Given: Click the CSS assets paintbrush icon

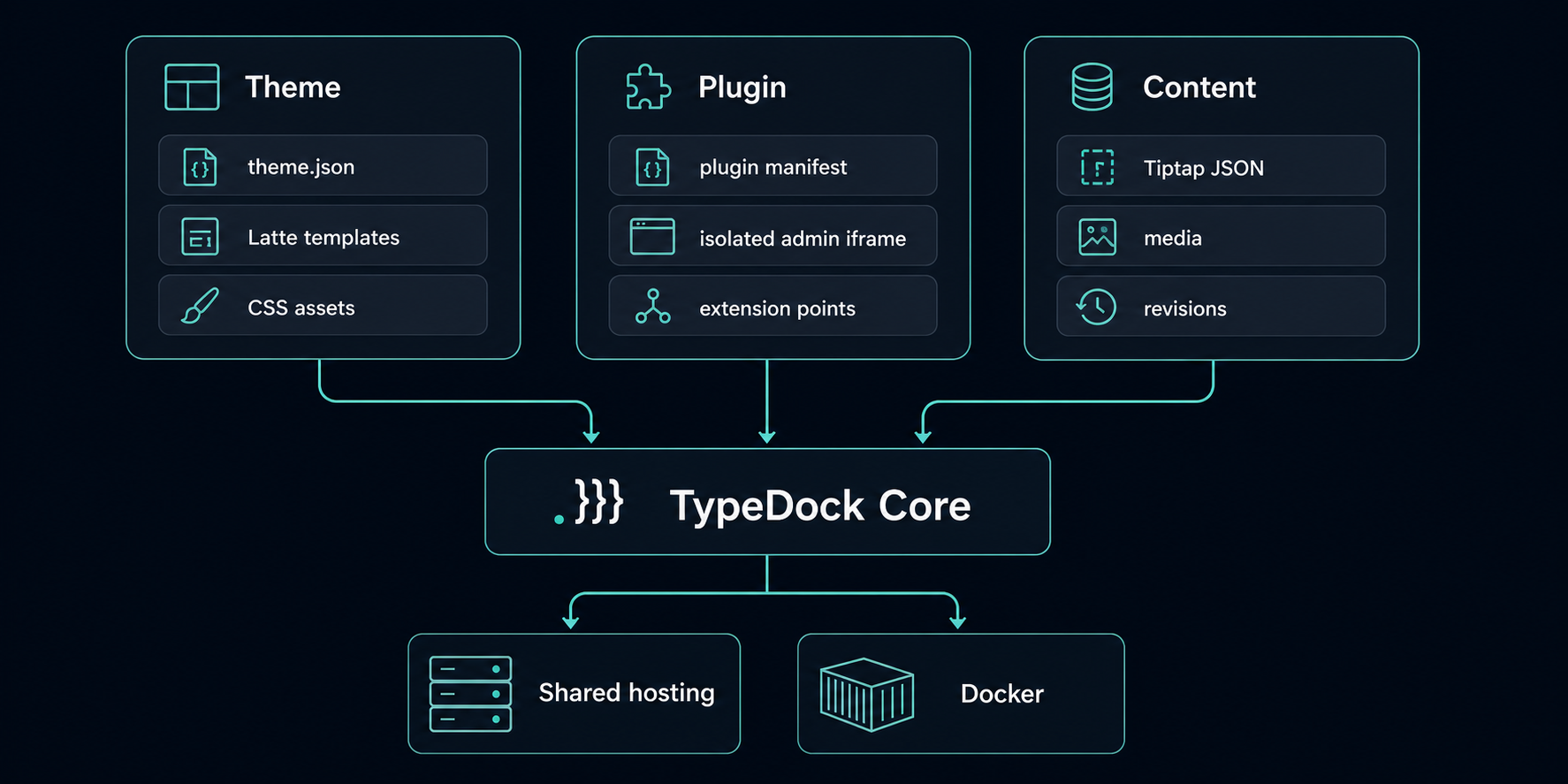Looking at the screenshot, I should (200, 307).
